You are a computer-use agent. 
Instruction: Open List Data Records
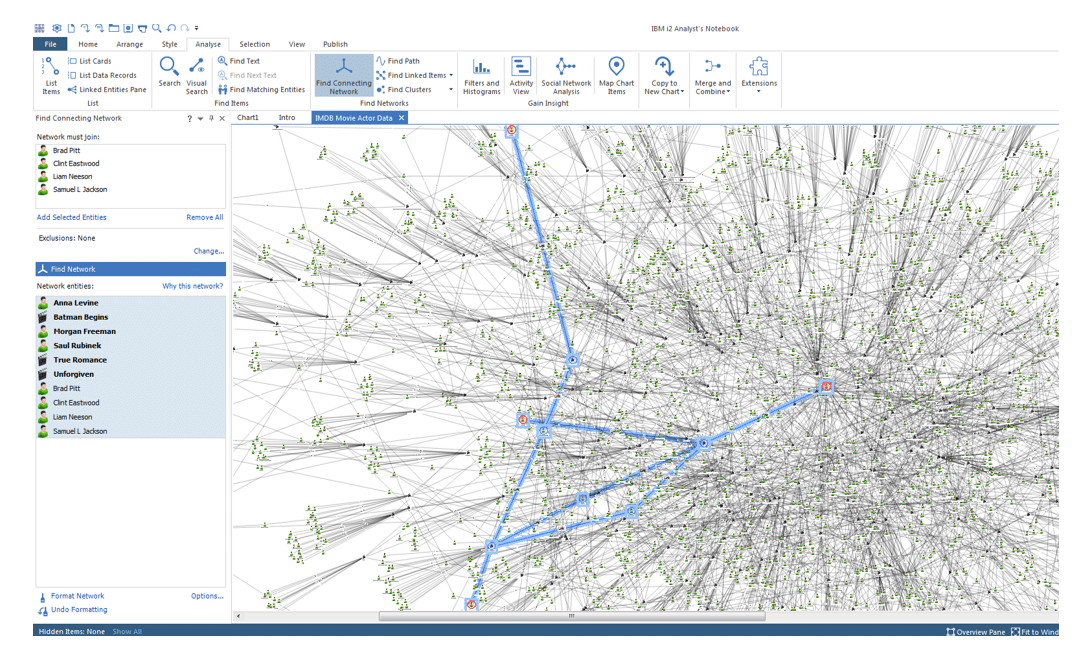(x=102, y=76)
